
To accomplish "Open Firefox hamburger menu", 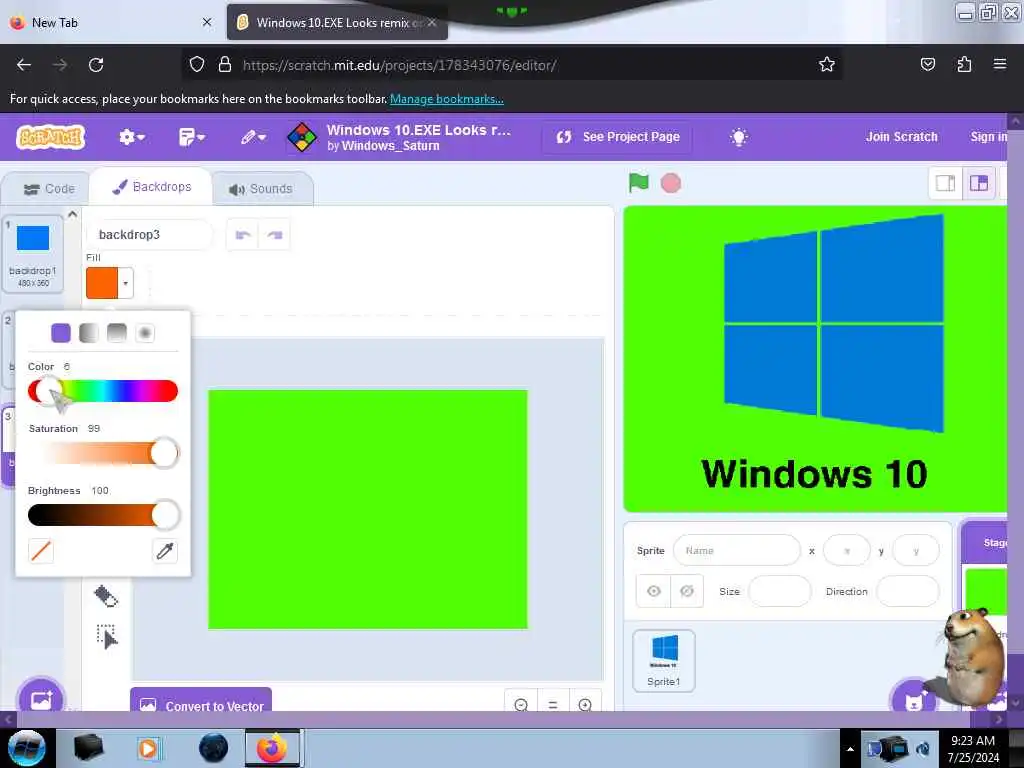I will (x=1000, y=65).
